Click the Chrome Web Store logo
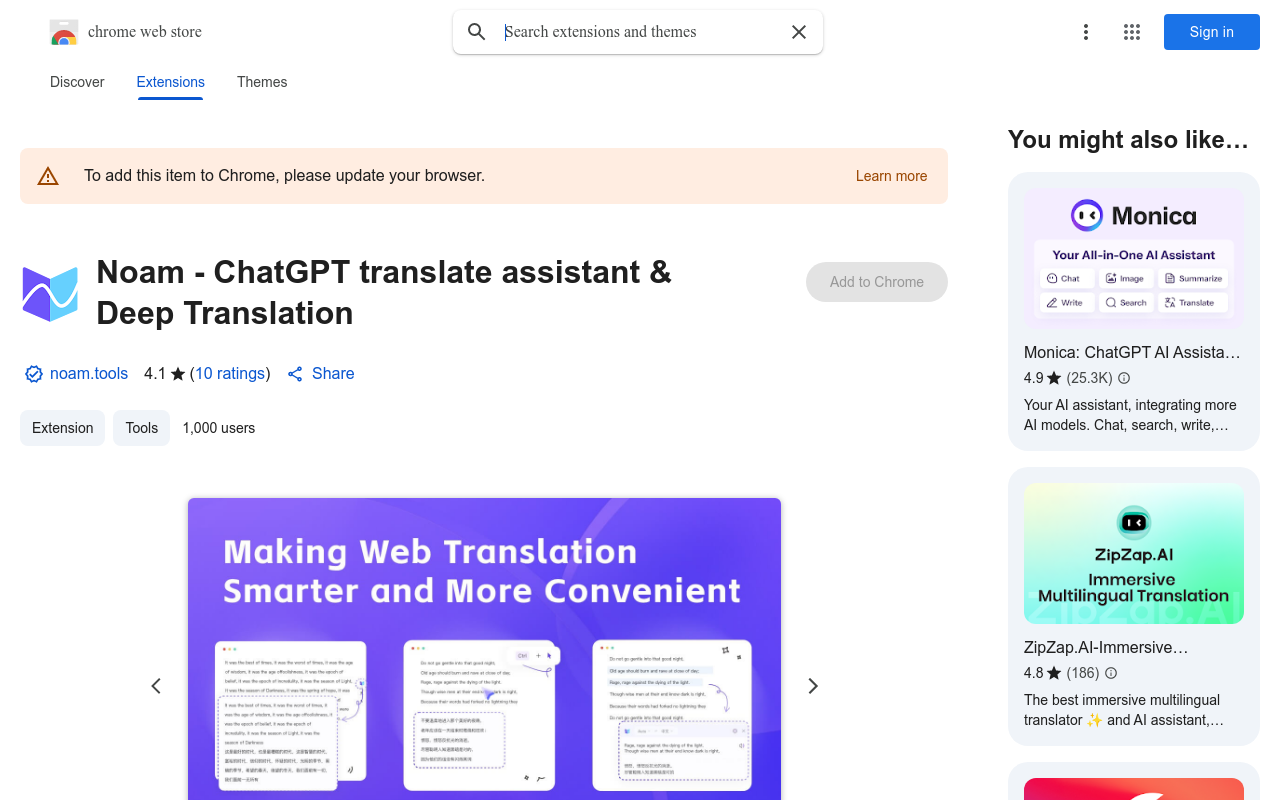The height and width of the screenshot is (800, 1280). [64, 32]
